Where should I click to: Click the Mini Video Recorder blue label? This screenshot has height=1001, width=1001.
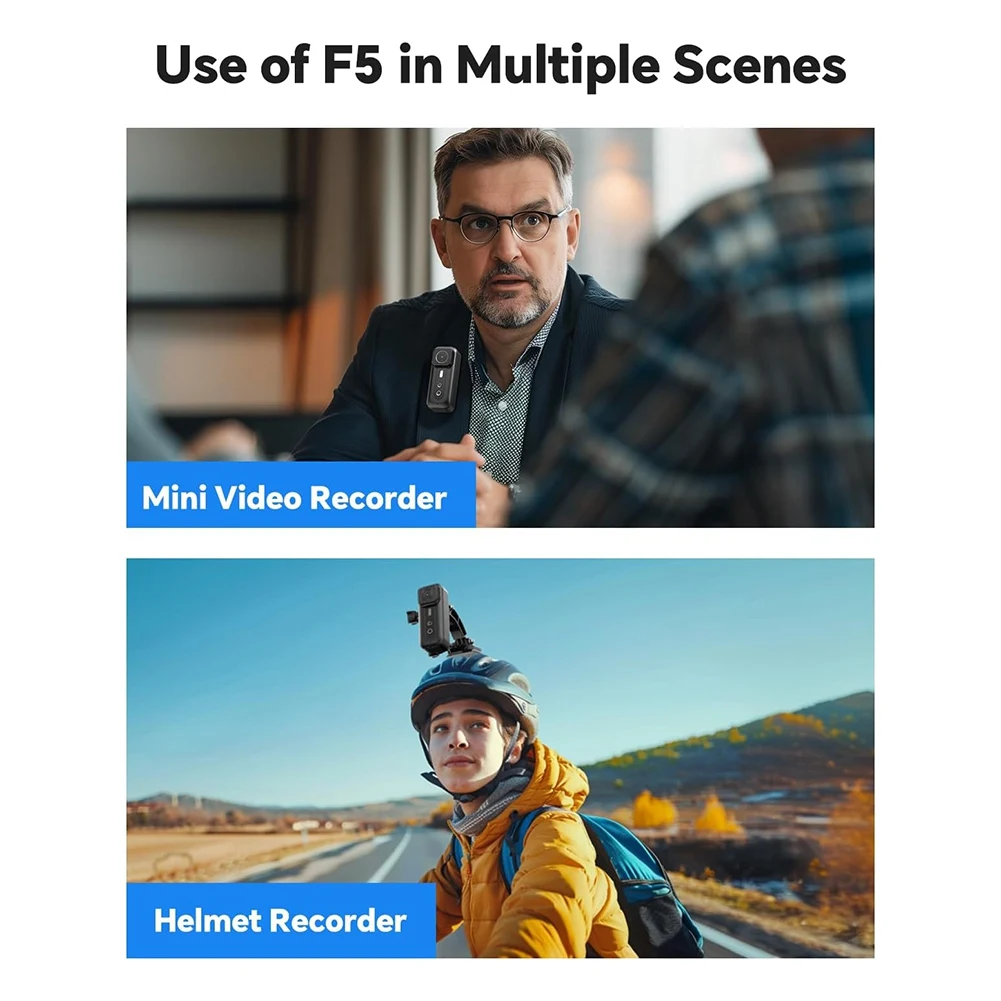301,495
